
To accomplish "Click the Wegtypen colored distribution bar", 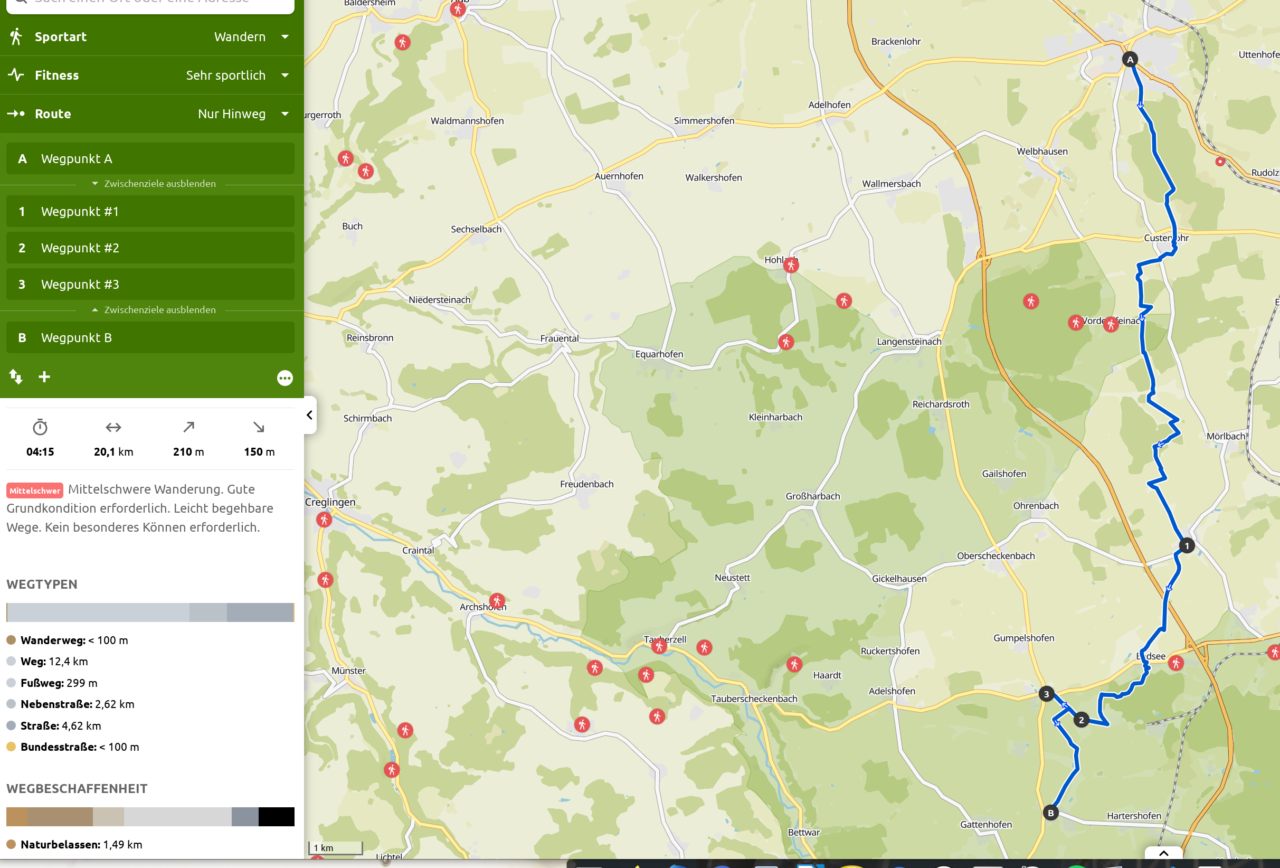I will [150, 612].
